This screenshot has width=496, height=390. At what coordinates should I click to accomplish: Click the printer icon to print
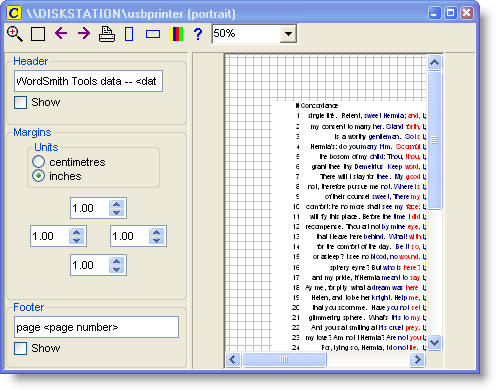(x=107, y=34)
